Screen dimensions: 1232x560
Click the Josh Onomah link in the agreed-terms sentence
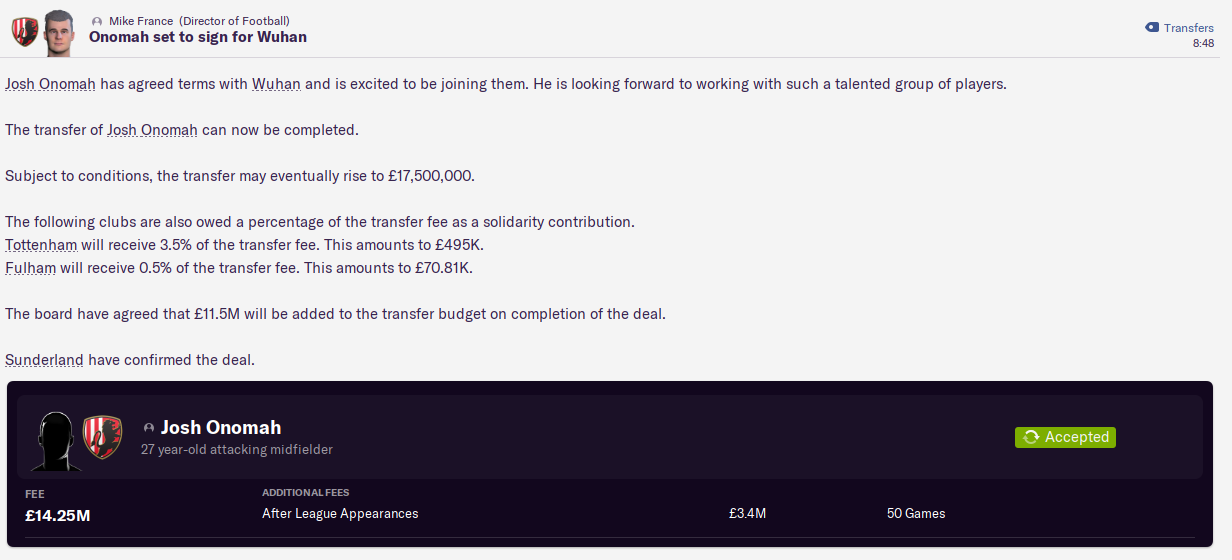(50, 84)
